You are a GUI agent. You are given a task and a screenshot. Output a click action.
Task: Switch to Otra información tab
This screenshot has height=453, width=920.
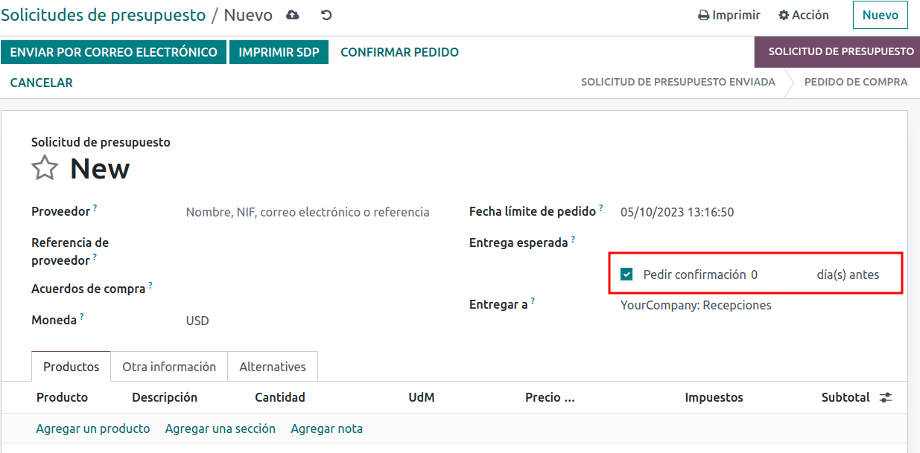[x=169, y=367]
